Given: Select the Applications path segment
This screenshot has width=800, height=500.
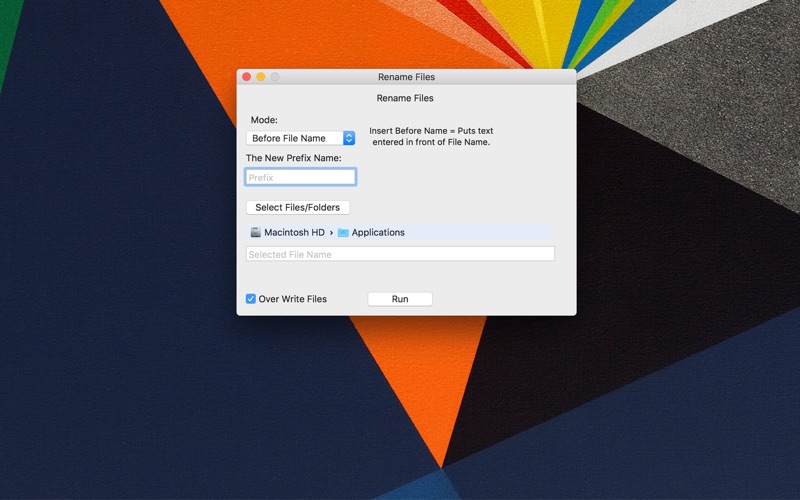Looking at the screenshot, I should pos(371,233).
